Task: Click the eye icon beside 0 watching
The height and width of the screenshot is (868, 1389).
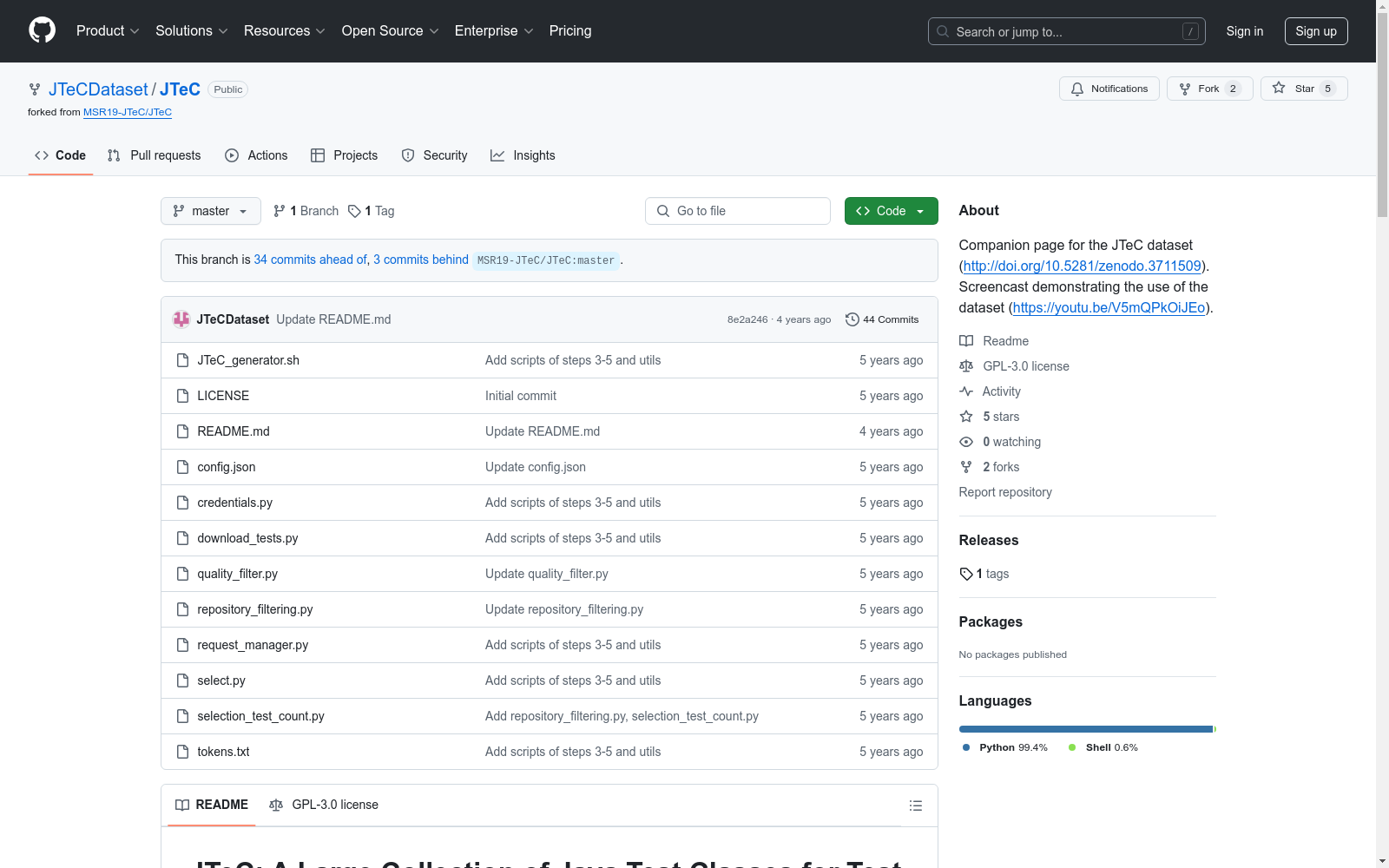Action: [966, 442]
